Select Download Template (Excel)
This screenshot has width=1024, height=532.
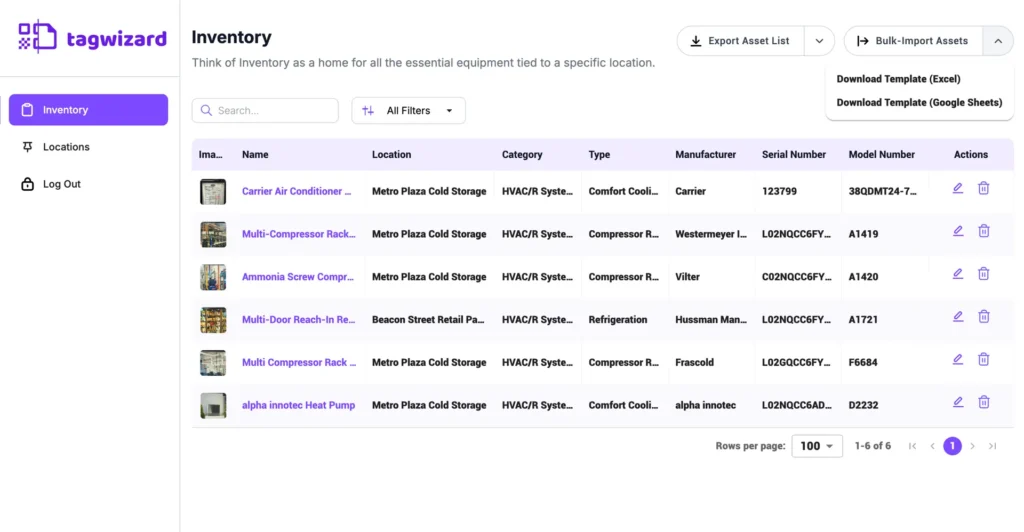click(898, 79)
